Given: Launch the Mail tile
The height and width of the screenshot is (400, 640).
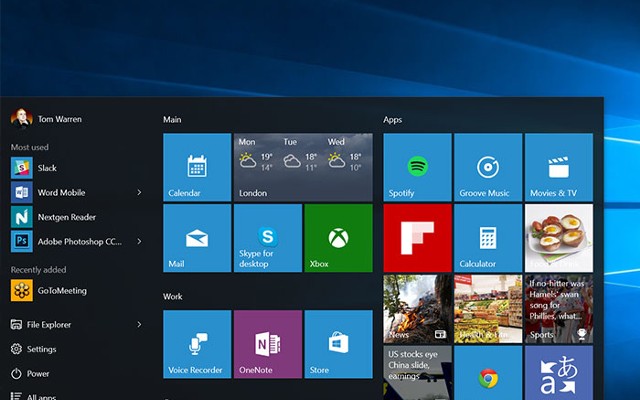Looking at the screenshot, I should click(197, 238).
